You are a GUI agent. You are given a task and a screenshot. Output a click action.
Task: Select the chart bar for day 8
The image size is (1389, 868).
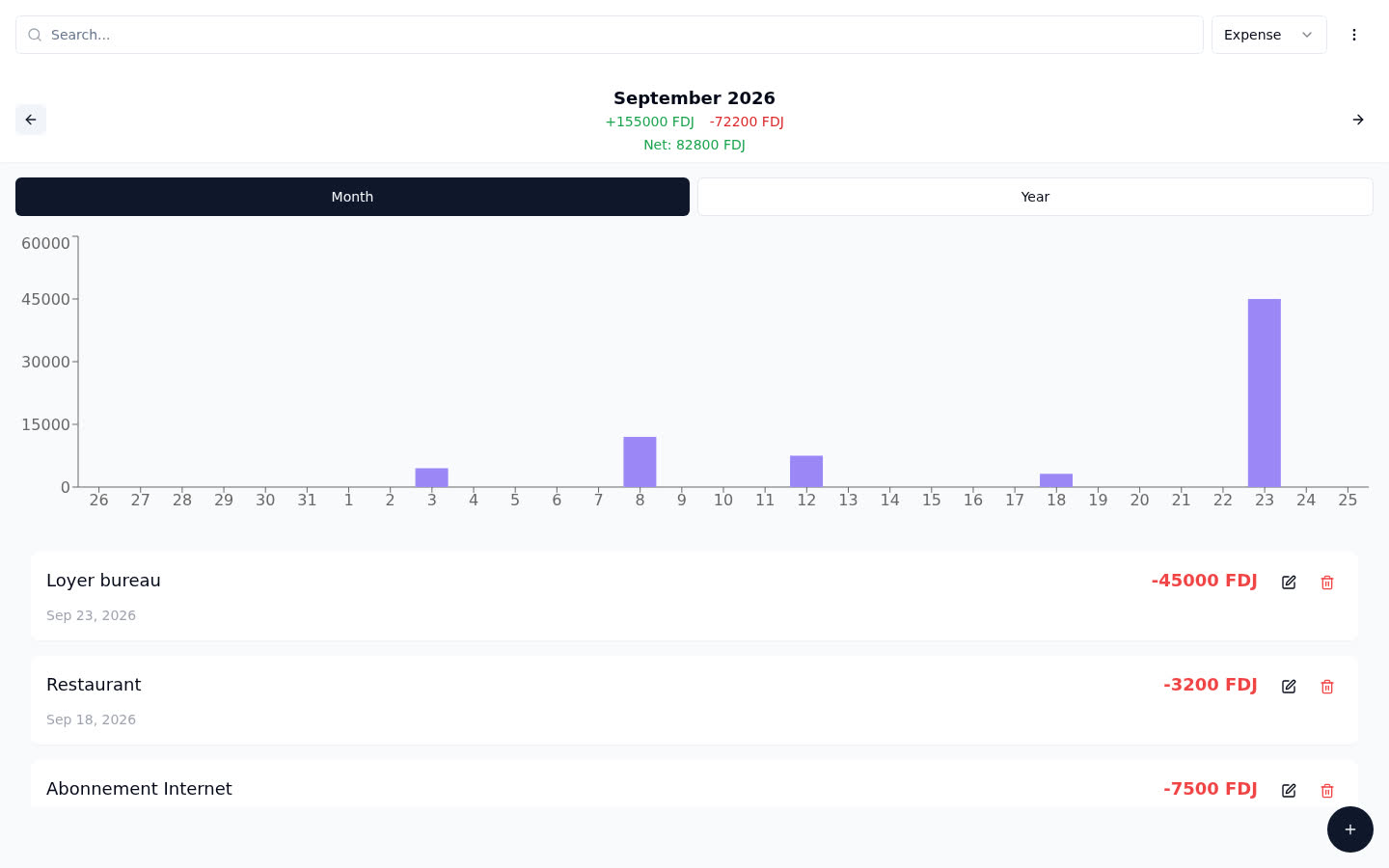pyautogui.click(x=640, y=462)
